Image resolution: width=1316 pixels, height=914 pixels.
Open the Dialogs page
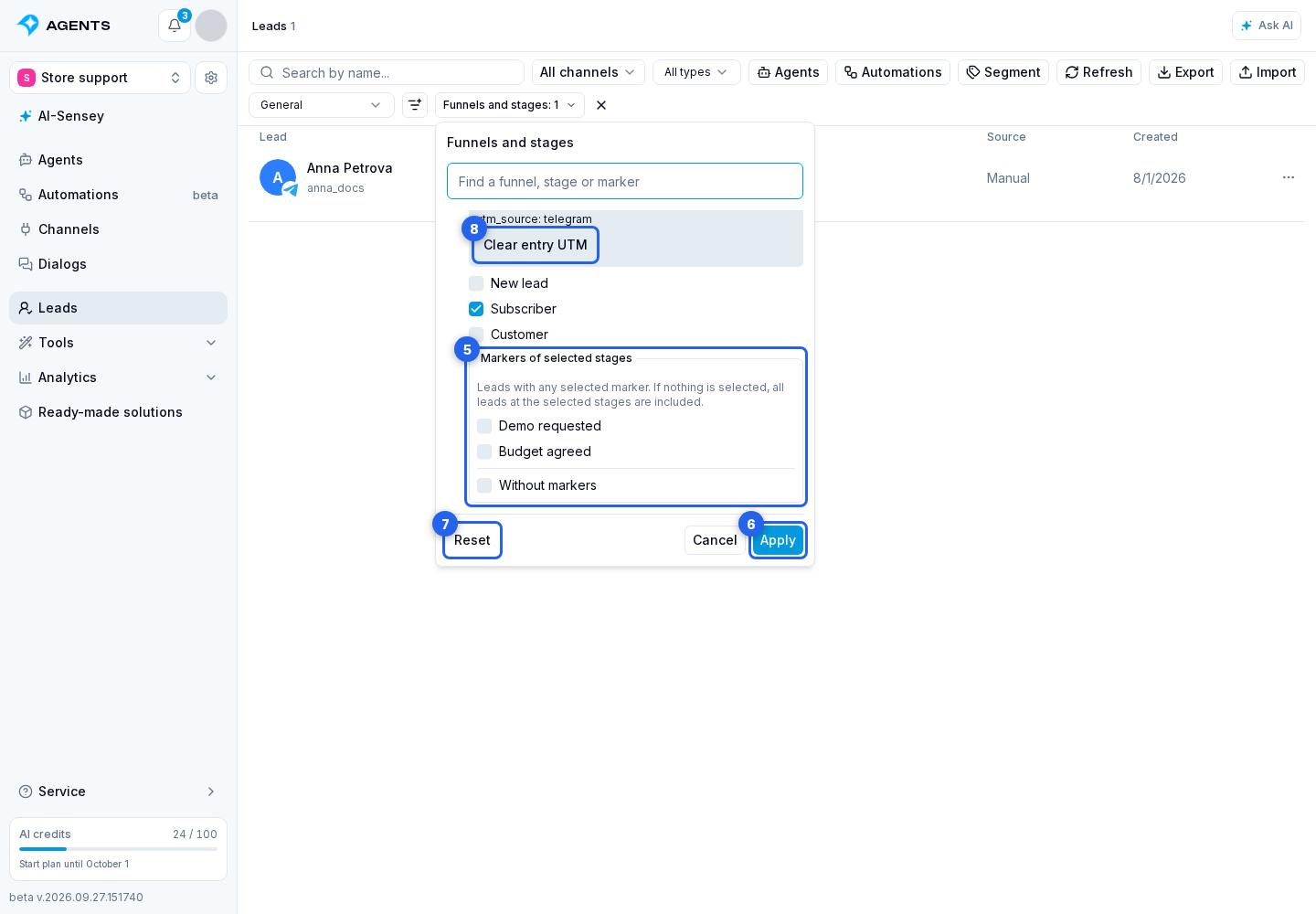tap(118, 264)
